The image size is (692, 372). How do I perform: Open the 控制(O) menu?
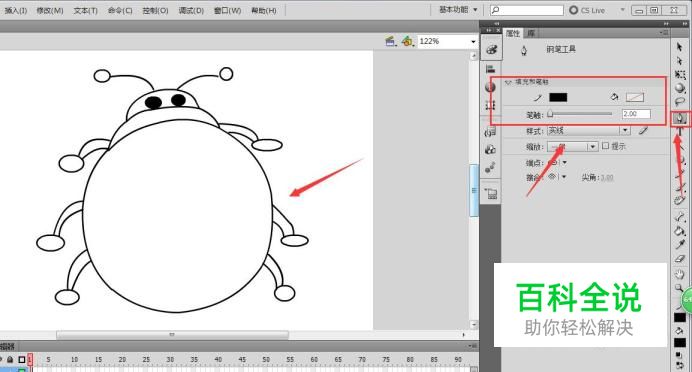click(x=155, y=10)
